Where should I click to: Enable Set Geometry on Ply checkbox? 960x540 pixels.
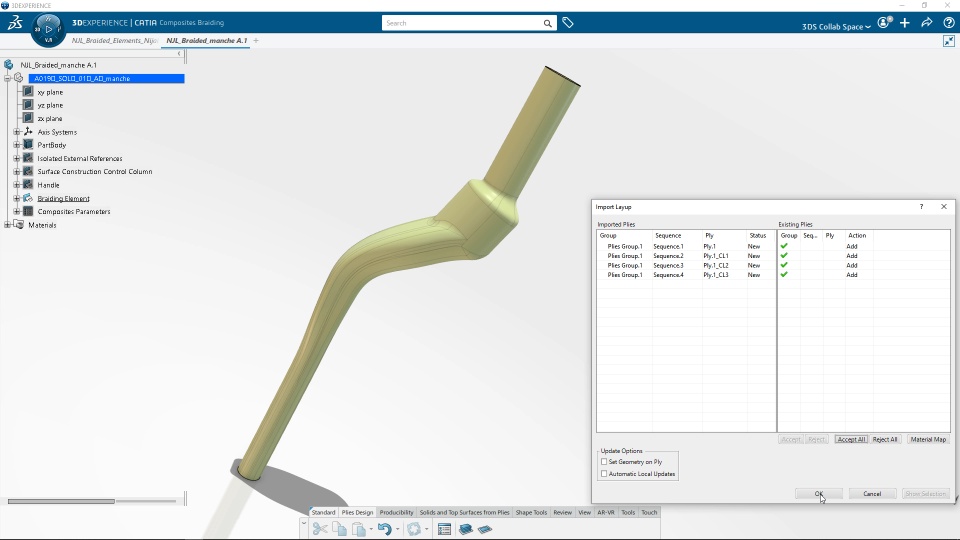(x=604, y=462)
